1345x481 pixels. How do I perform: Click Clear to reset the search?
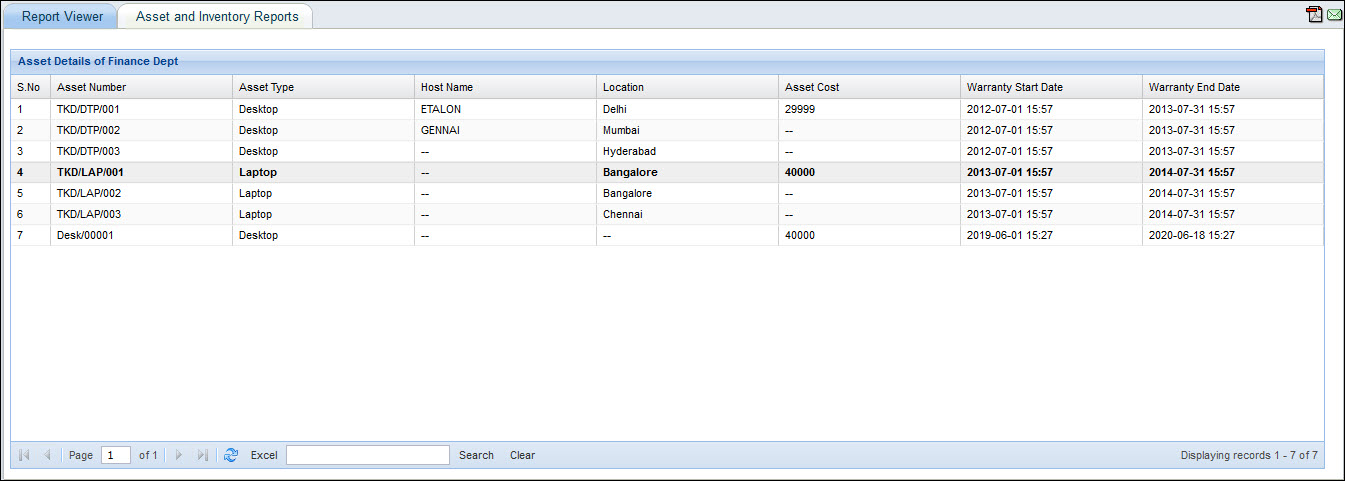522,455
